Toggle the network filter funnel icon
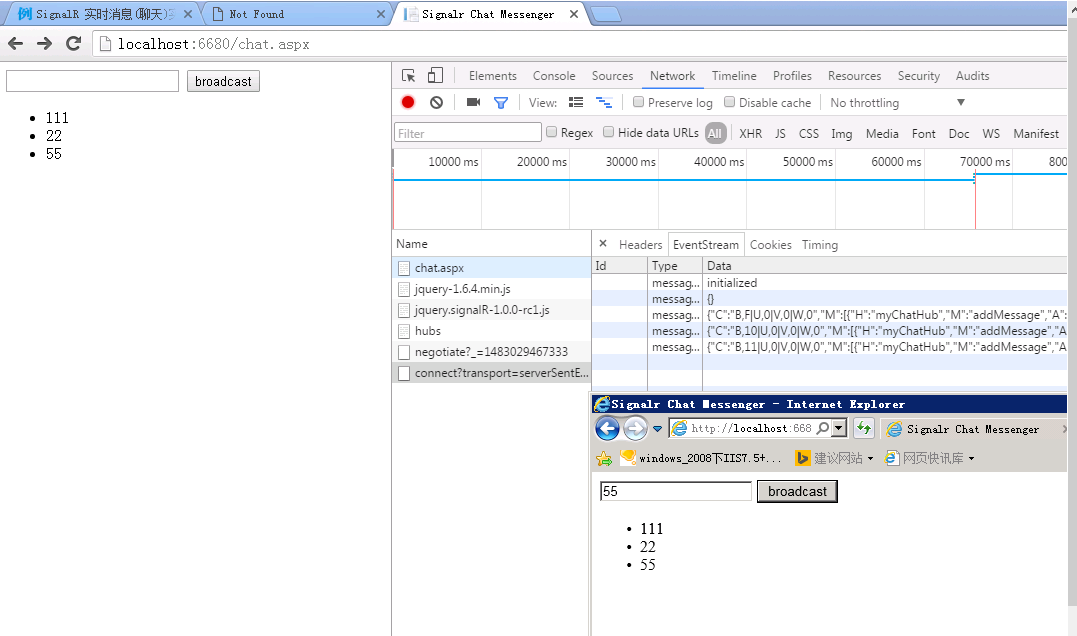The image size is (1077, 636). (501, 103)
